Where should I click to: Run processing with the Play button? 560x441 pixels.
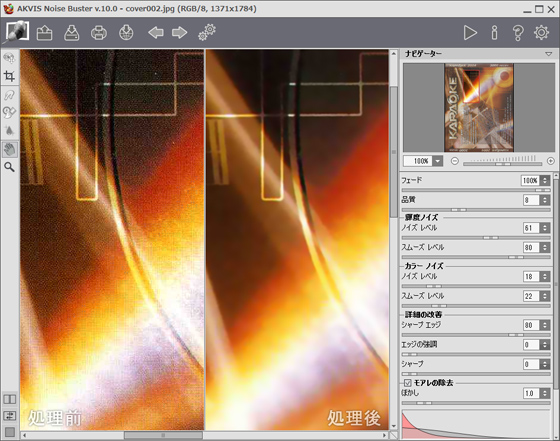point(470,32)
